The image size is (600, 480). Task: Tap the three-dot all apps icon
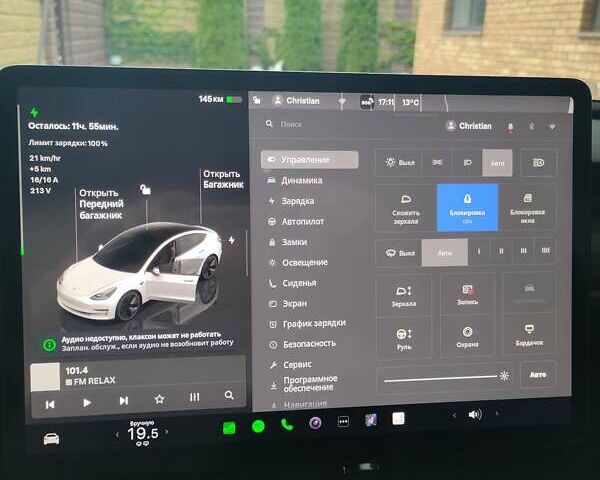[343, 422]
